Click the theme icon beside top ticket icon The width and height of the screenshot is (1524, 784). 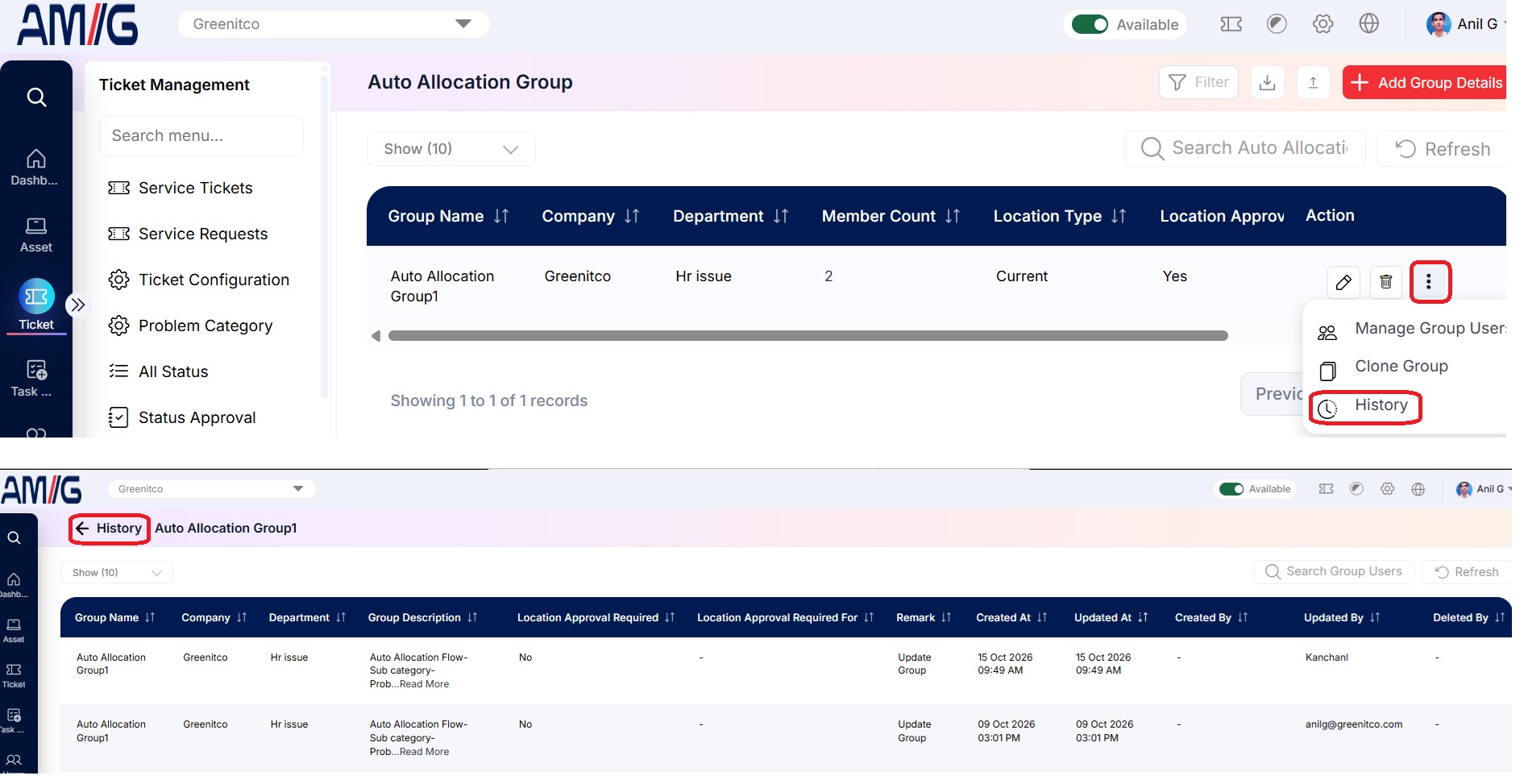1277,24
